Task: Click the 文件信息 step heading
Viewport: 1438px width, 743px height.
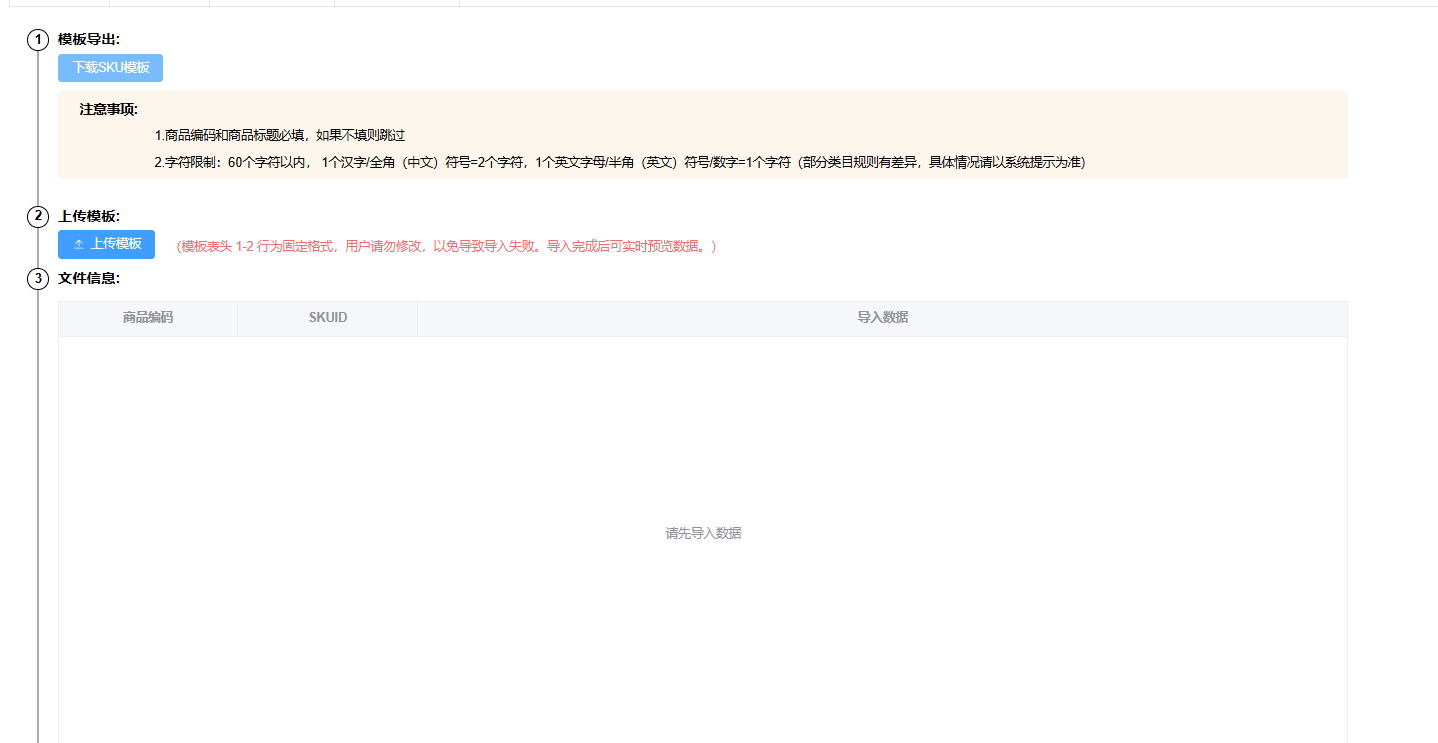Action: point(89,279)
